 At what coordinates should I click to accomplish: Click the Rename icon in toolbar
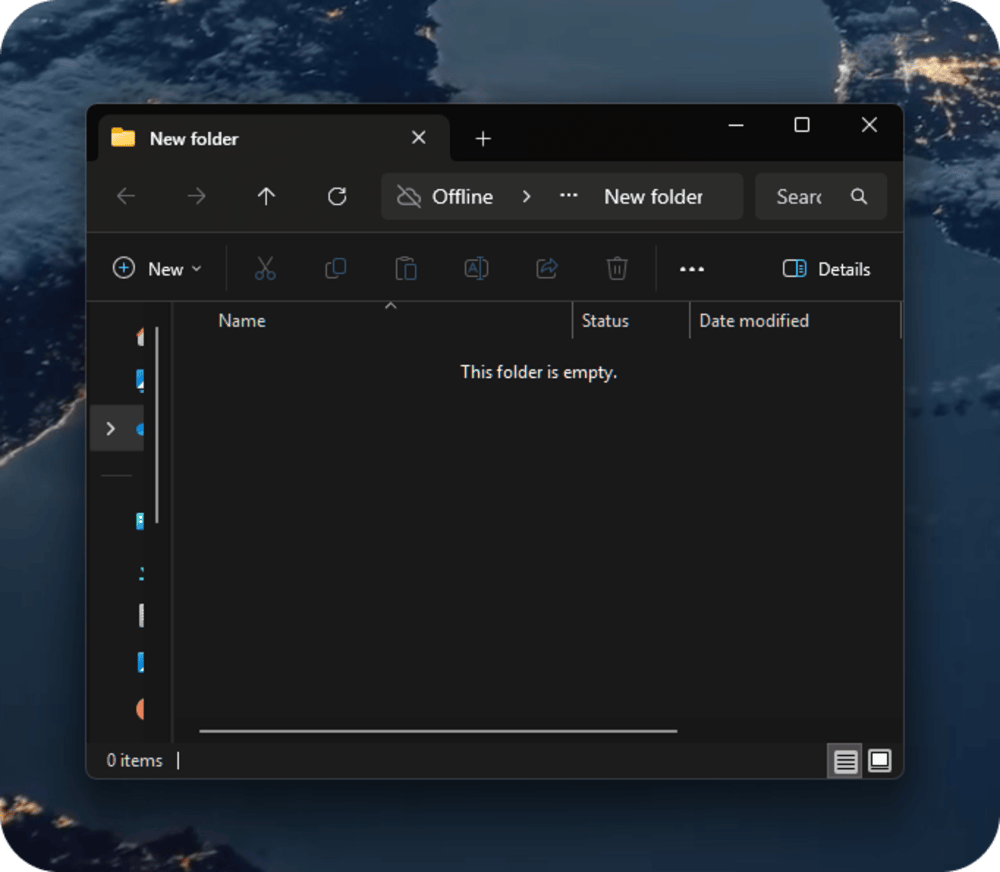coord(476,268)
